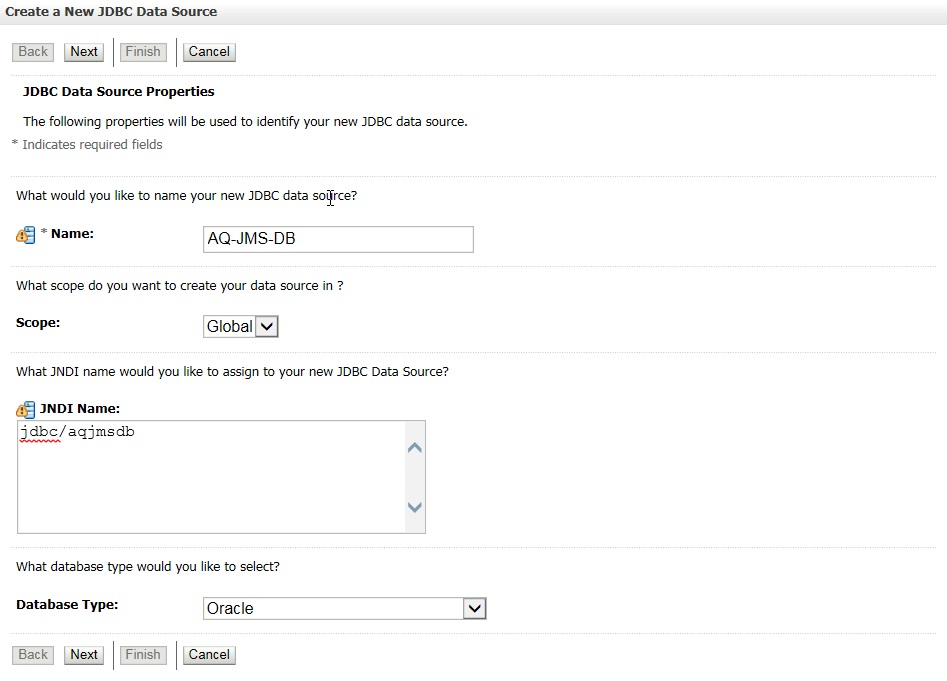Click 'Indicates required fields' note

tap(92, 145)
